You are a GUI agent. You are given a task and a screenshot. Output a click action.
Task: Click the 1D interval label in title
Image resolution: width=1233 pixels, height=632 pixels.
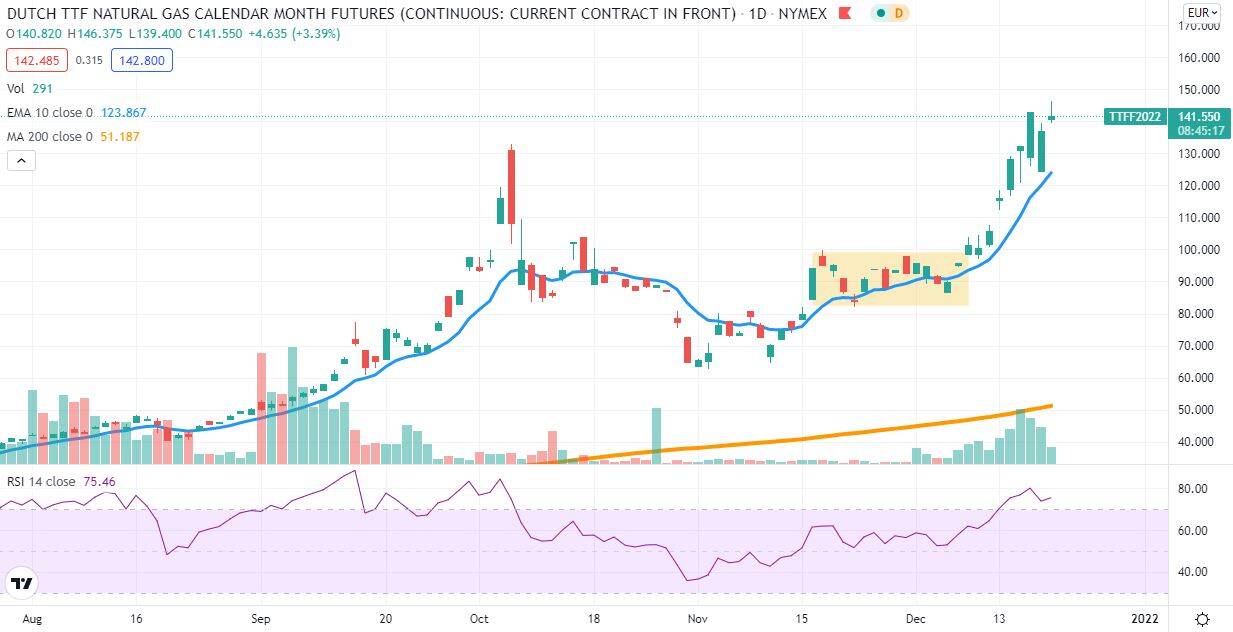tap(758, 13)
